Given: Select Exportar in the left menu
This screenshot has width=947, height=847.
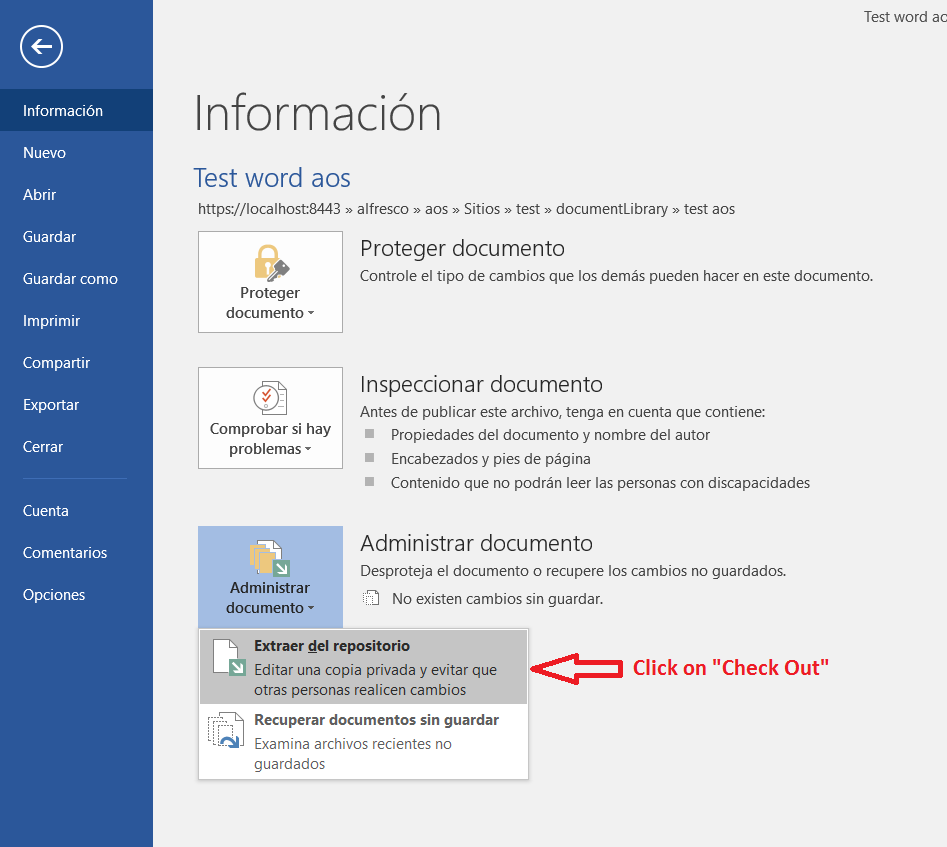Looking at the screenshot, I should (51, 405).
